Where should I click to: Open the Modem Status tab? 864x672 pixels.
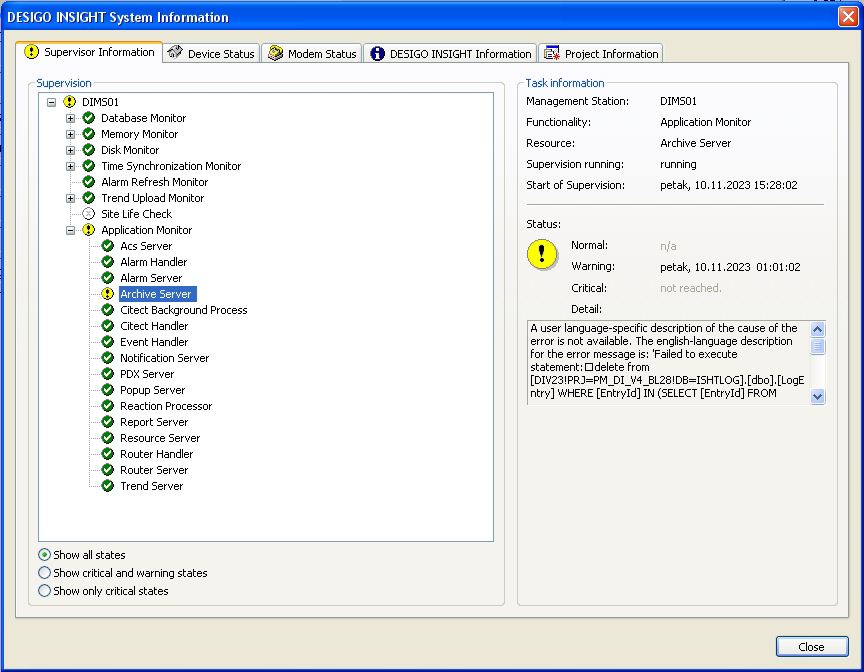tap(312, 54)
